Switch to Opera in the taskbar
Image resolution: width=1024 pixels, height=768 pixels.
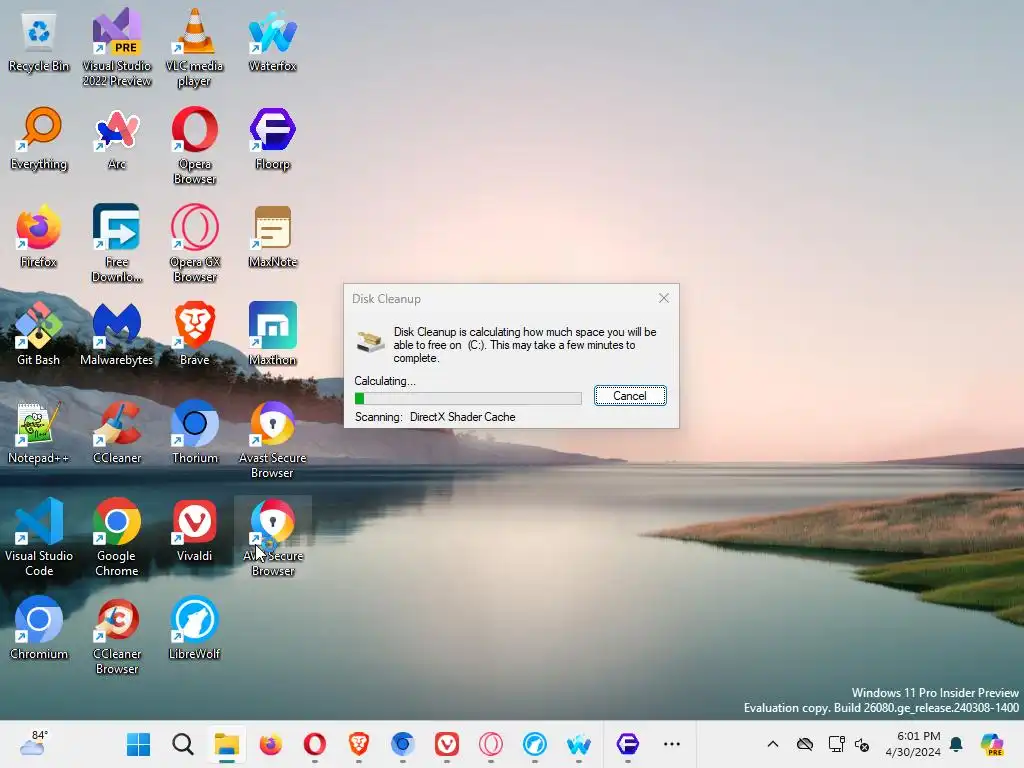coord(315,744)
